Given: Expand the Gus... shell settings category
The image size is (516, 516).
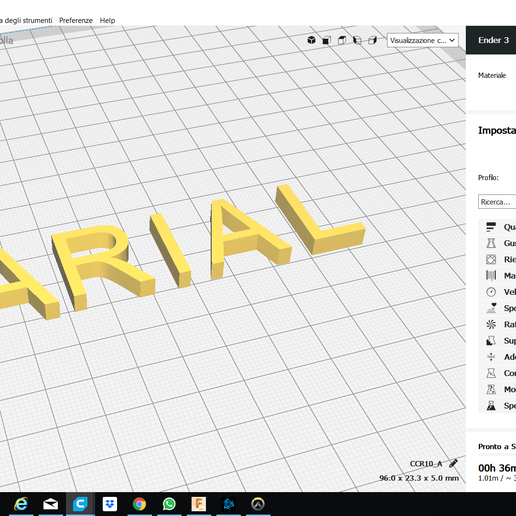Looking at the screenshot, I should (x=498, y=243).
